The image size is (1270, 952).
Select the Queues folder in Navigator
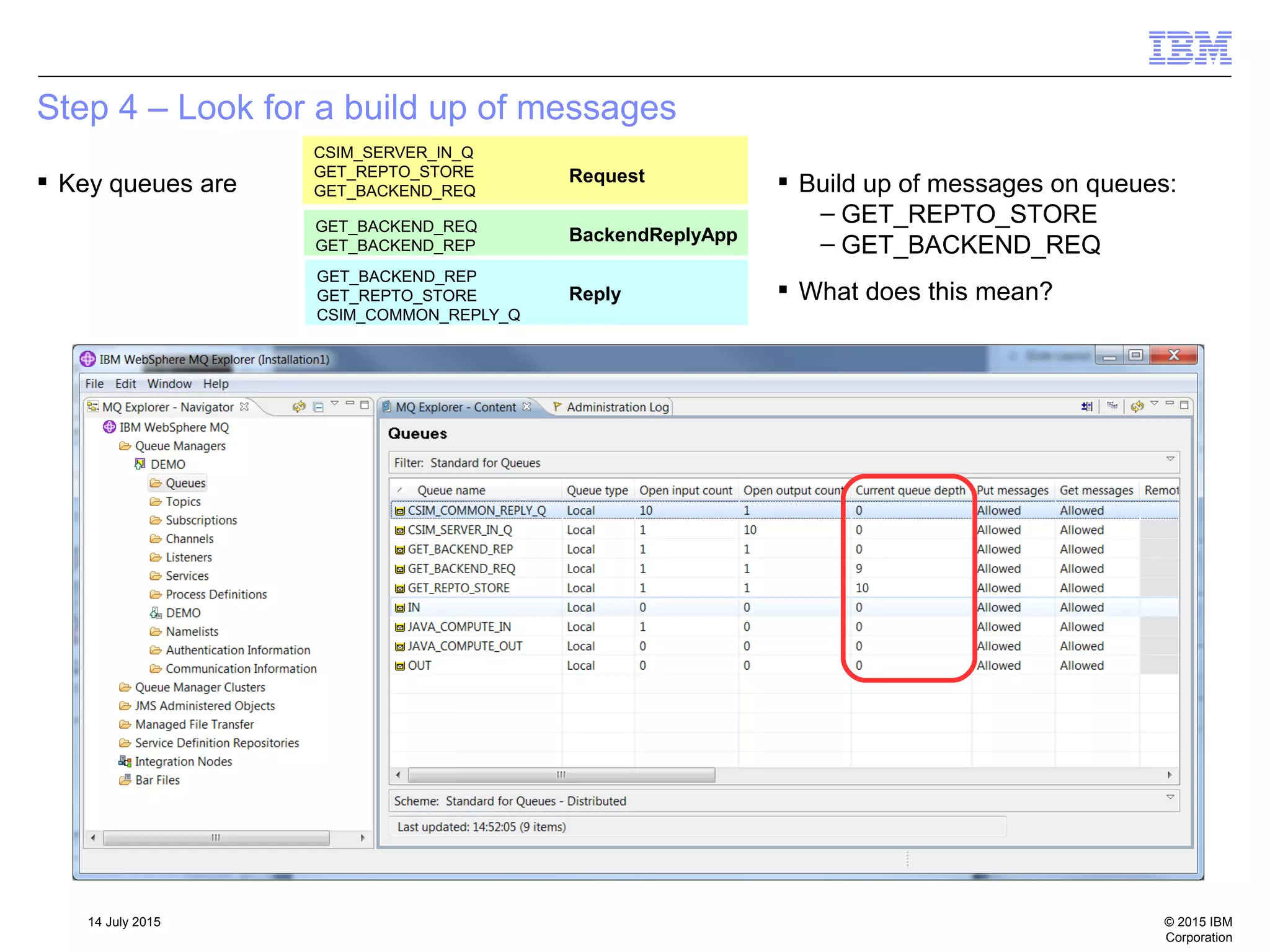[x=178, y=483]
